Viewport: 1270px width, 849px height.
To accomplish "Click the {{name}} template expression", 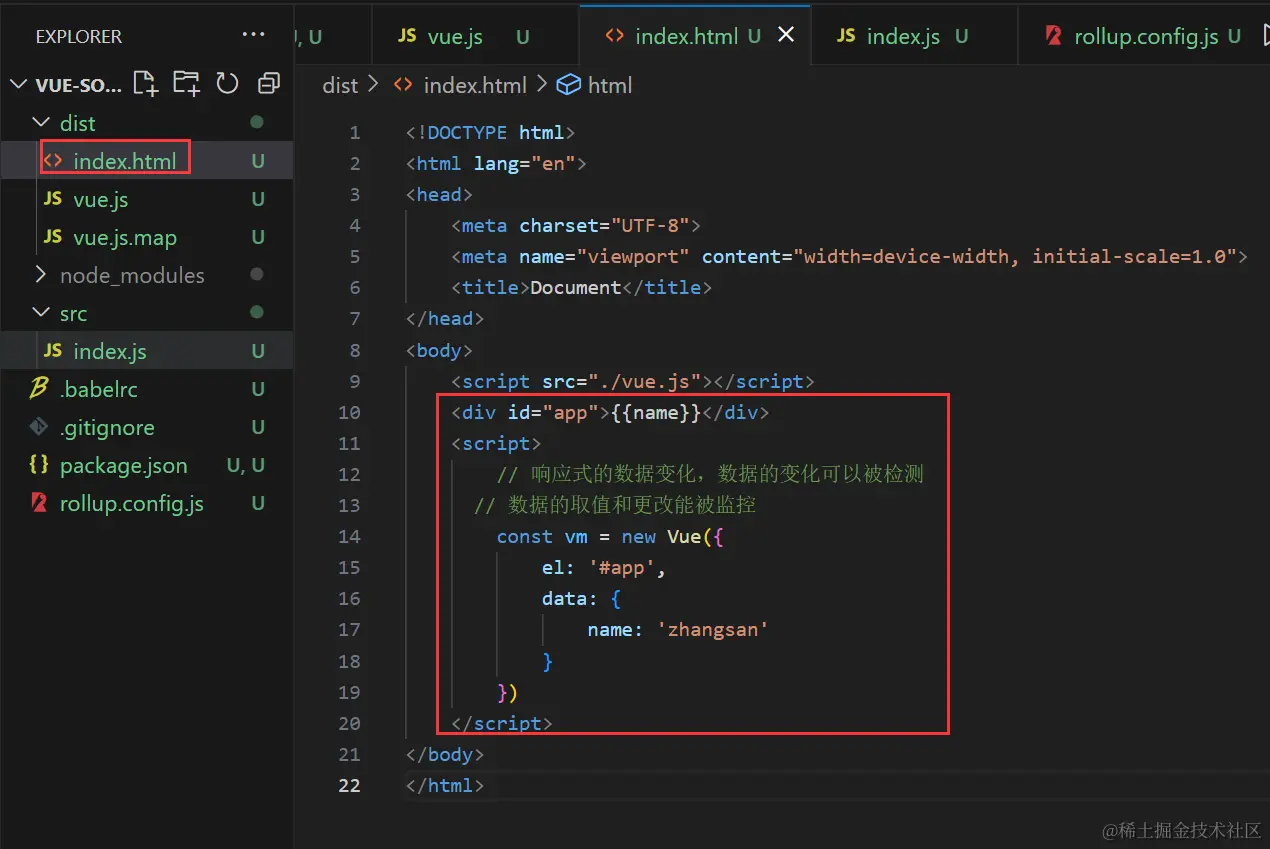I will 656,412.
